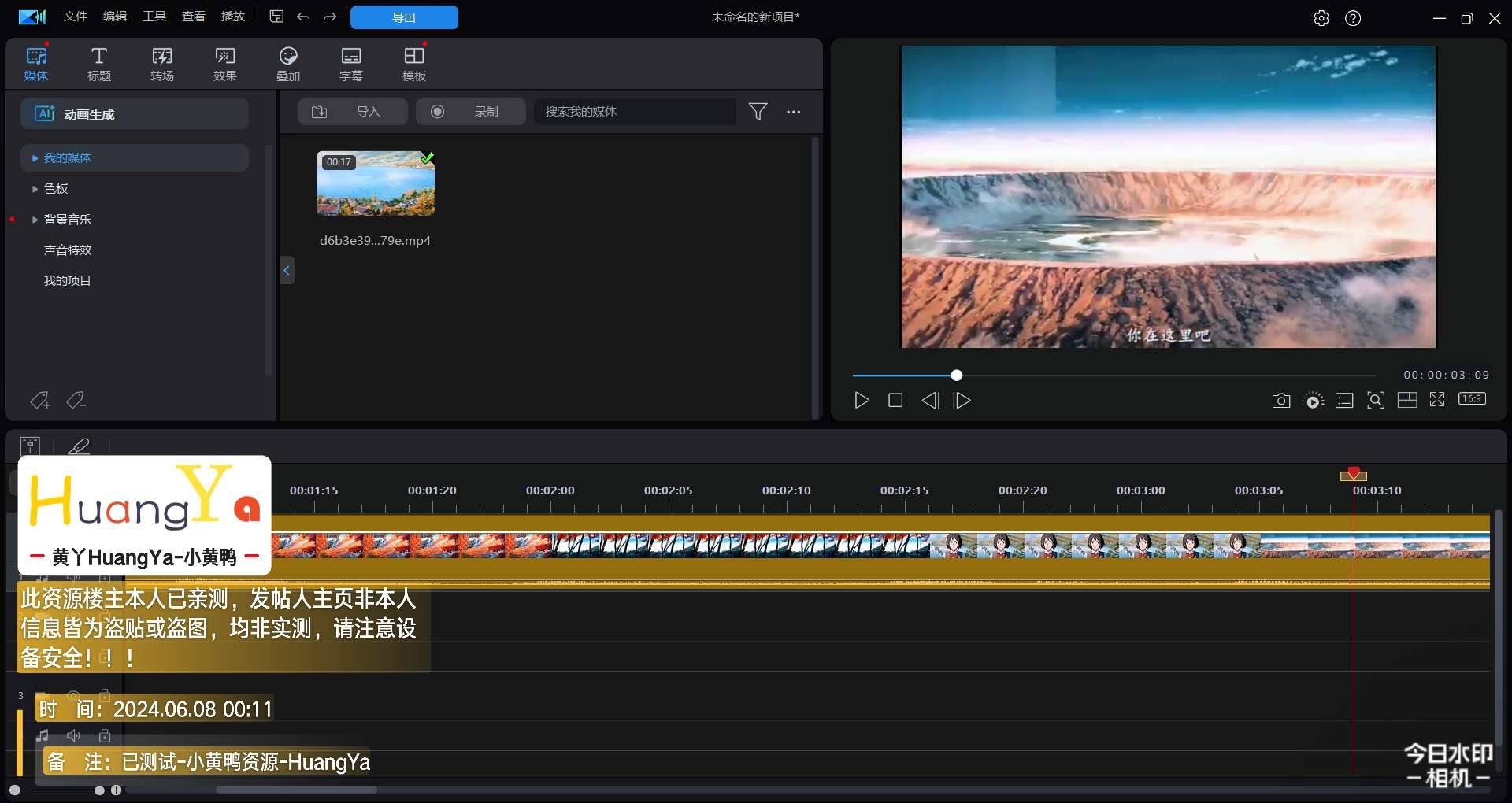The image size is (1512, 803).
Task: Open the settings gear icon
Action: point(1321,18)
